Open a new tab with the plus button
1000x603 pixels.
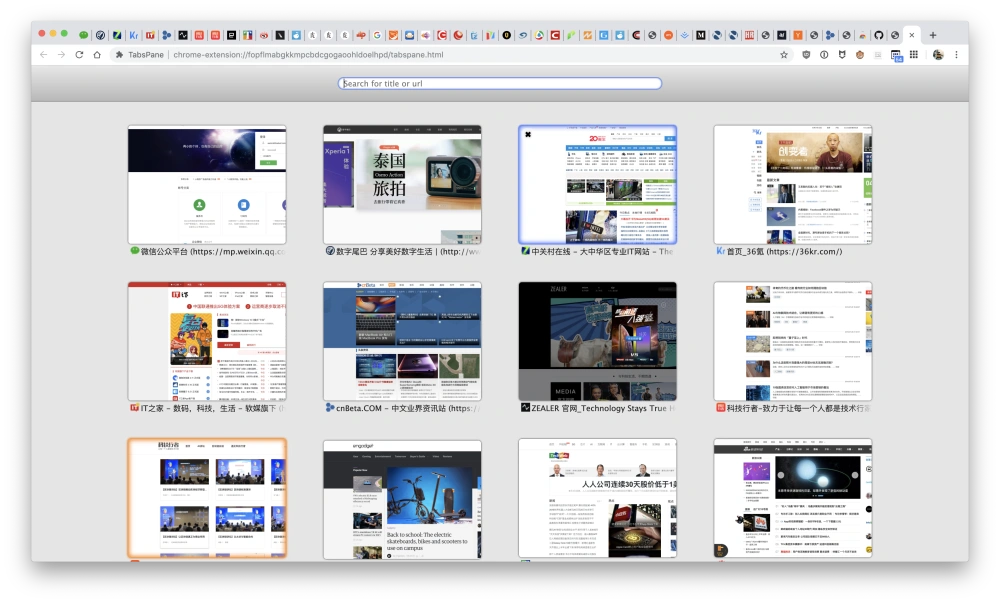point(933,34)
